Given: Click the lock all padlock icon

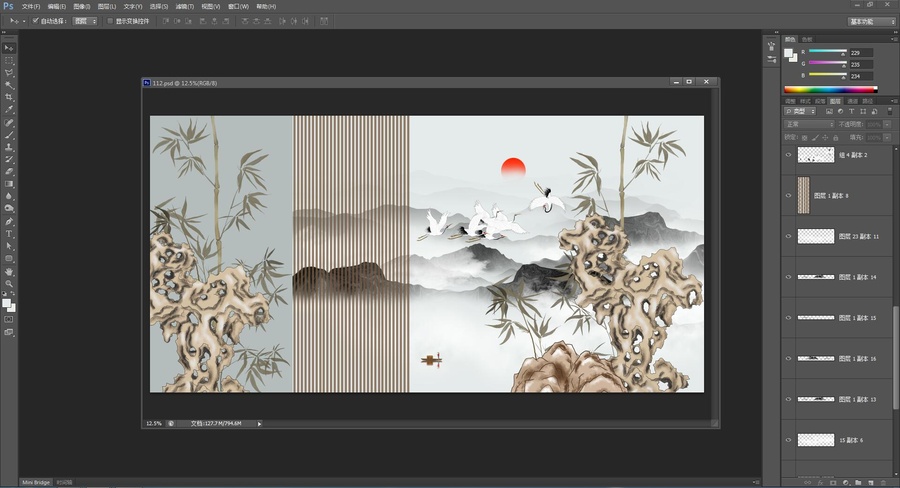Looking at the screenshot, I should point(836,138).
